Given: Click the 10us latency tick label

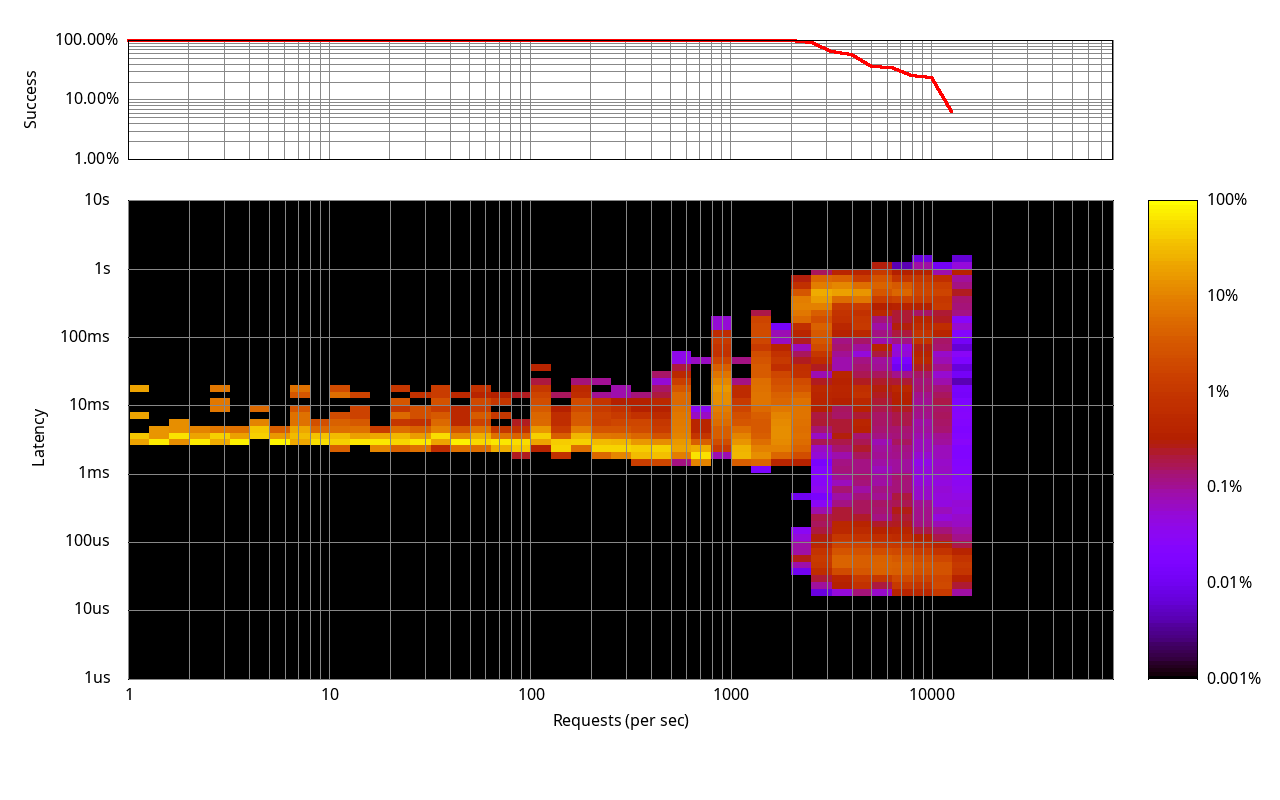Looking at the screenshot, I should point(90,609).
